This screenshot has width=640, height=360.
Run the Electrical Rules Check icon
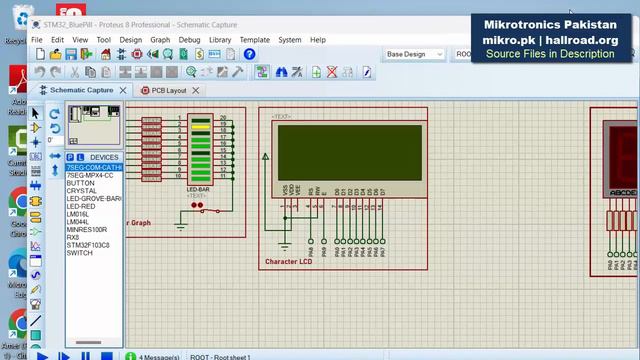click(x=367, y=72)
